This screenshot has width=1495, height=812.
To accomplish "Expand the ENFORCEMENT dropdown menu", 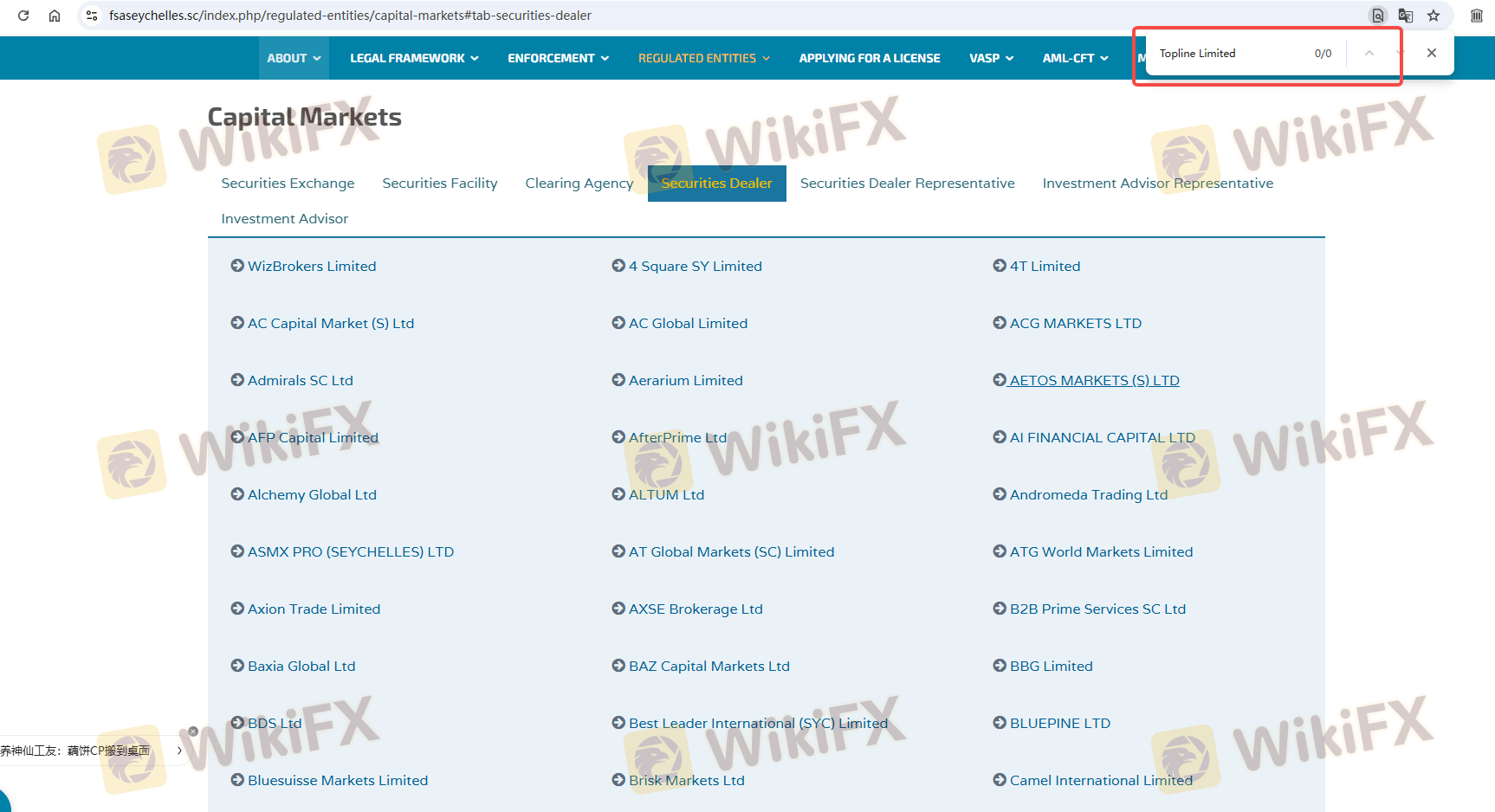I will coord(558,58).
